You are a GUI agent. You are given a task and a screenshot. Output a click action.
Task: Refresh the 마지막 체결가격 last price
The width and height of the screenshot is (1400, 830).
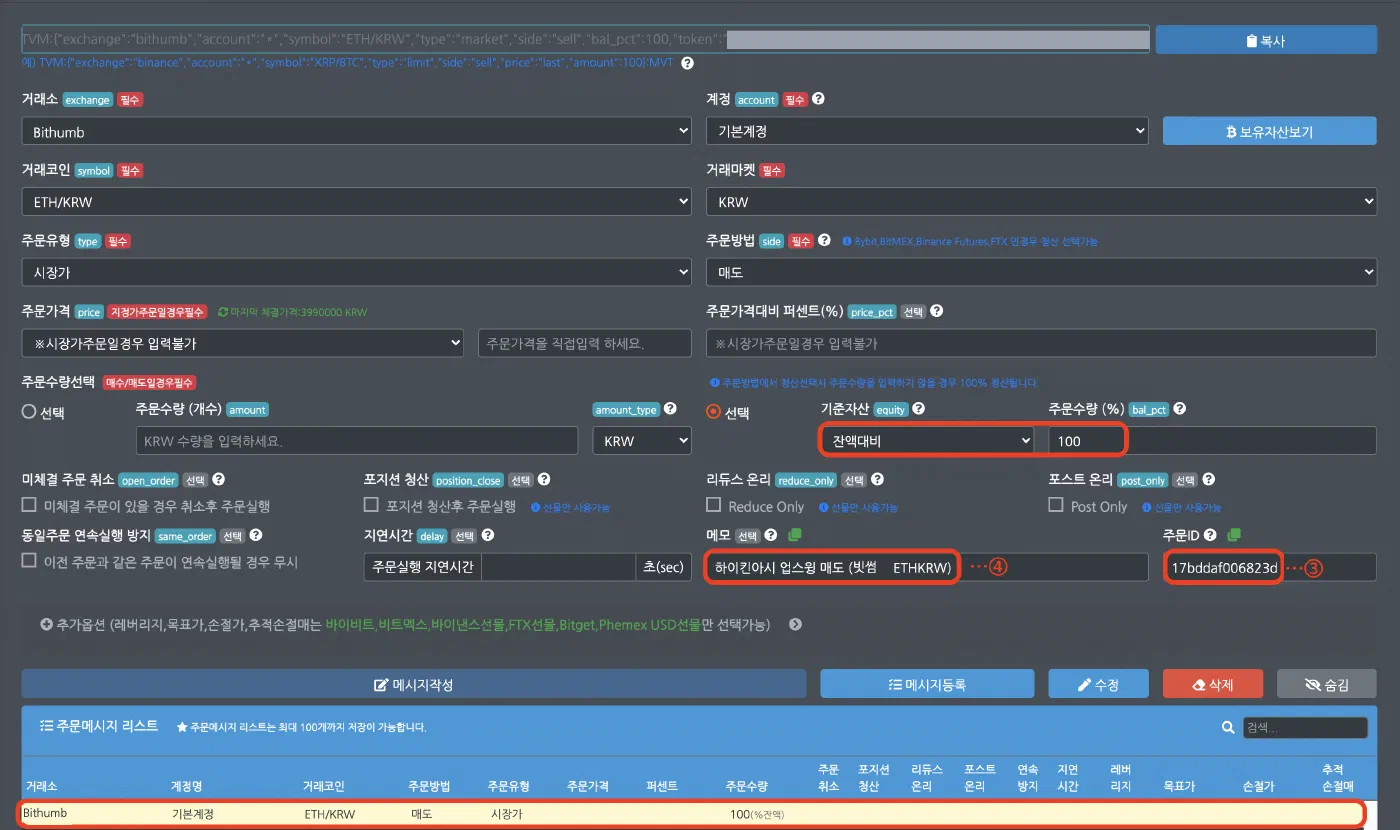tap(223, 312)
